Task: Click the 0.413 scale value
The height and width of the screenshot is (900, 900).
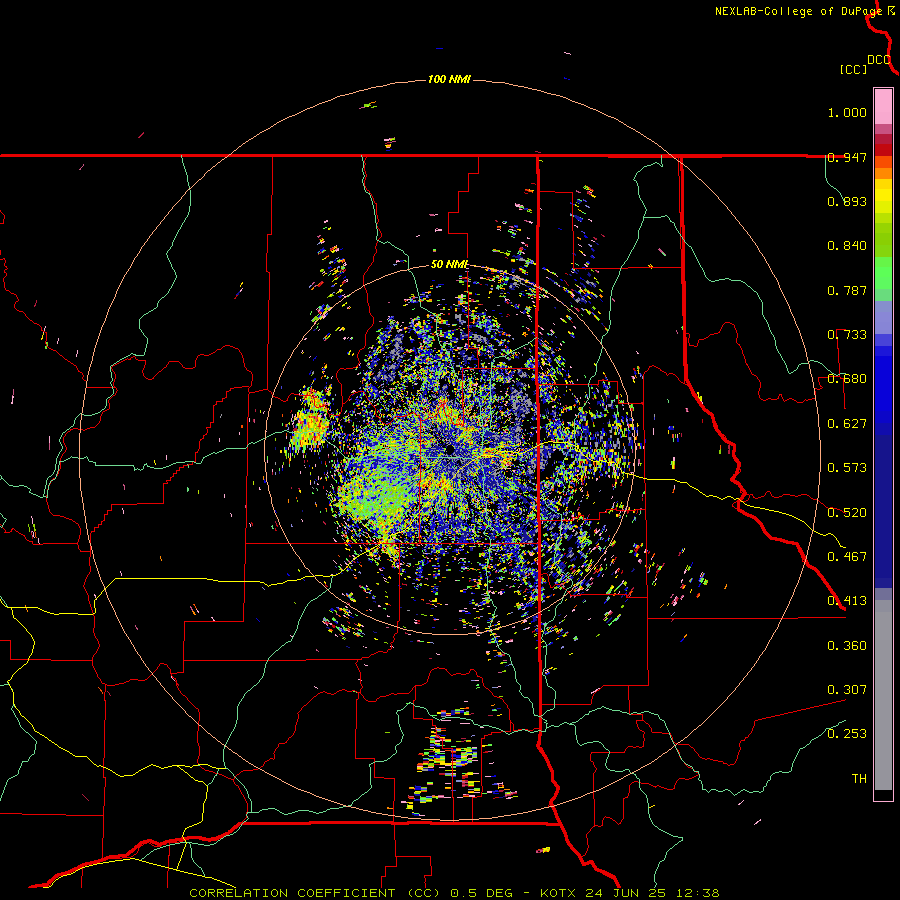Action: [847, 601]
